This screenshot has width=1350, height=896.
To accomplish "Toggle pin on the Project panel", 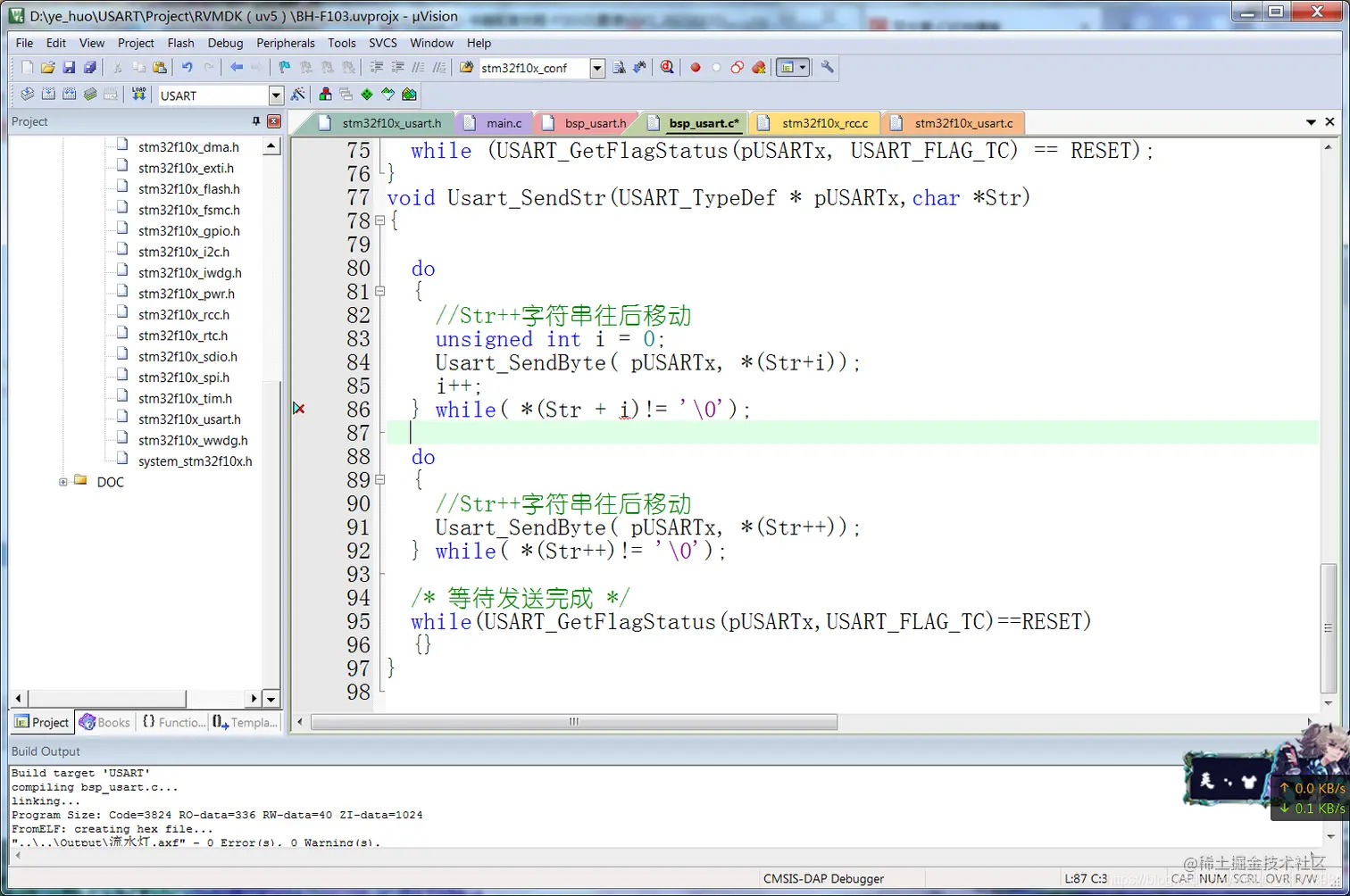I will coord(256,121).
